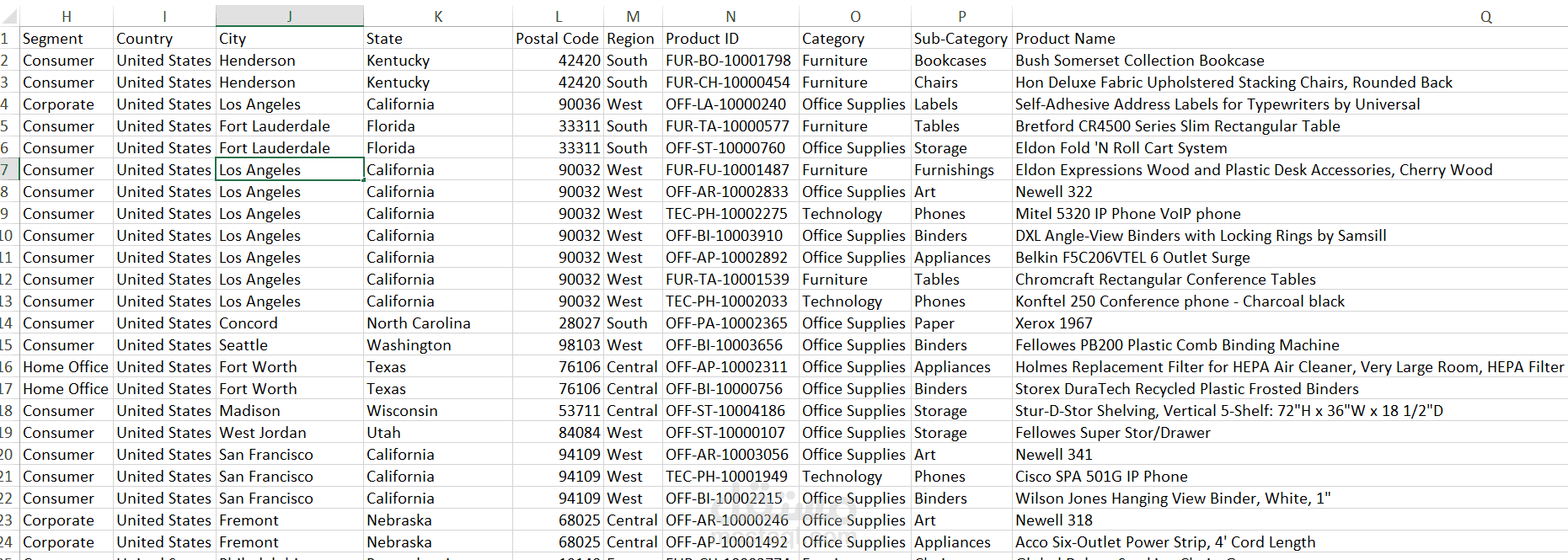Viewport: 1568px width, 560px height.
Task: Click the North Carolina state cell
Action: [x=418, y=323]
